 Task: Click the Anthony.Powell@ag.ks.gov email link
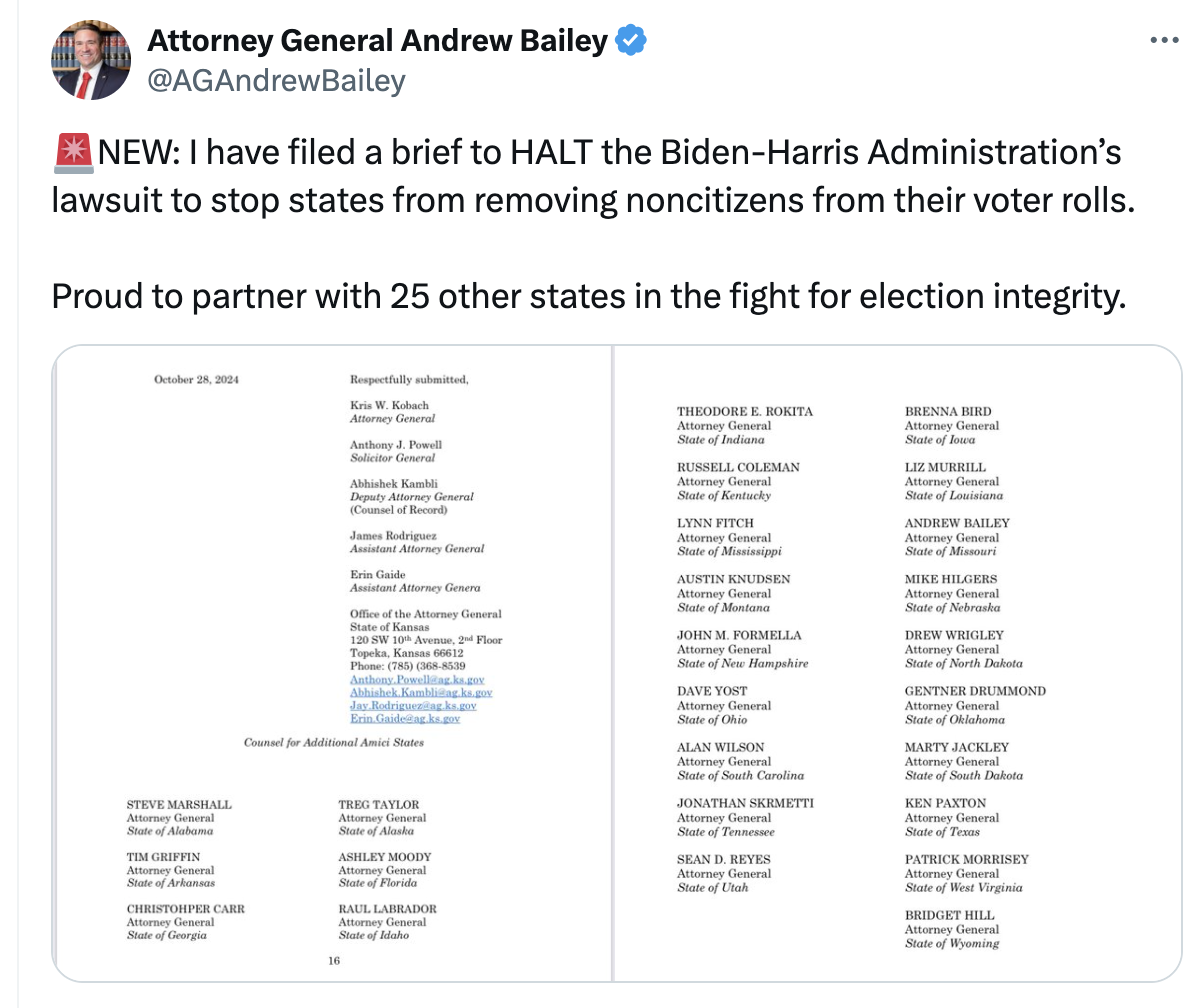(x=417, y=680)
